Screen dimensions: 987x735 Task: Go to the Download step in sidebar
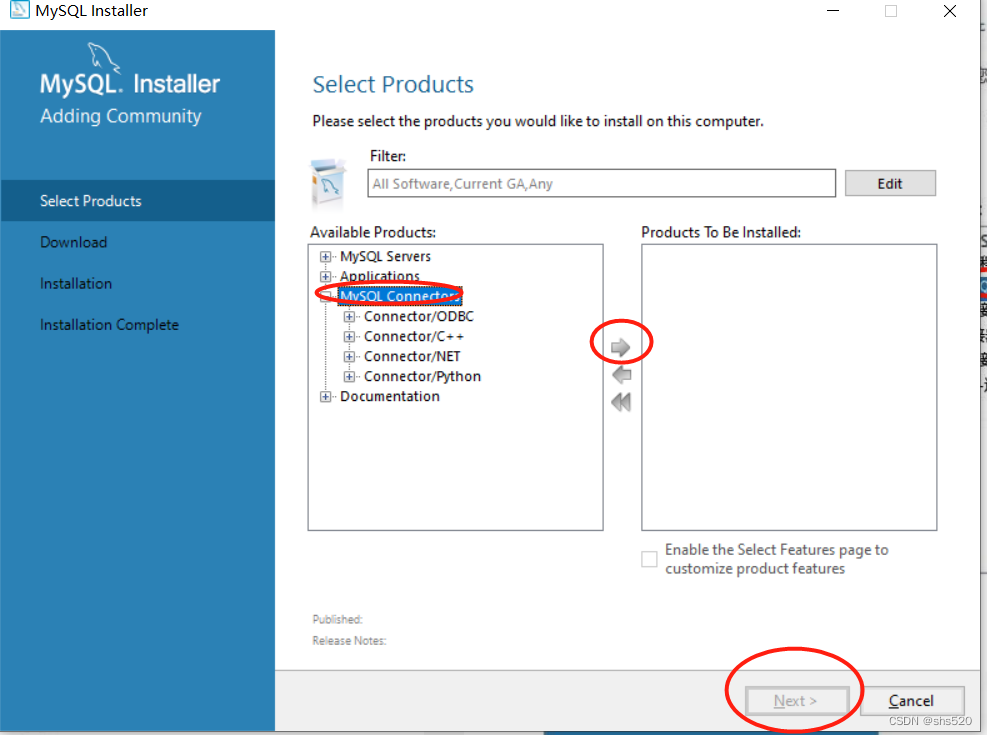click(x=74, y=242)
